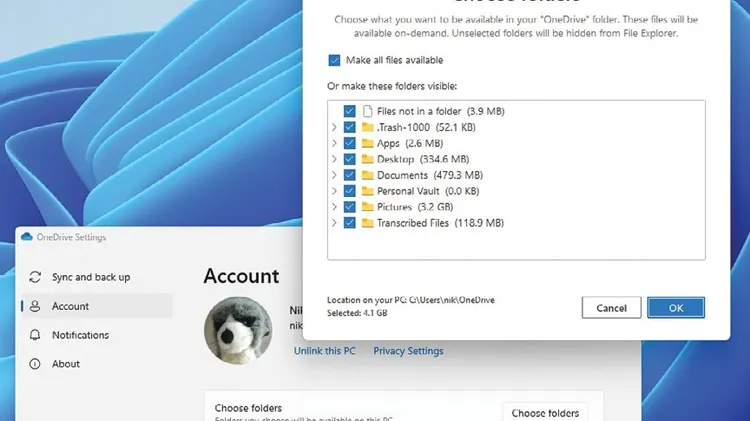This screenshot has width=750, height=421.
Task: Uncheck Files not in a folder checkbox
Action: [x=350, y=111]
